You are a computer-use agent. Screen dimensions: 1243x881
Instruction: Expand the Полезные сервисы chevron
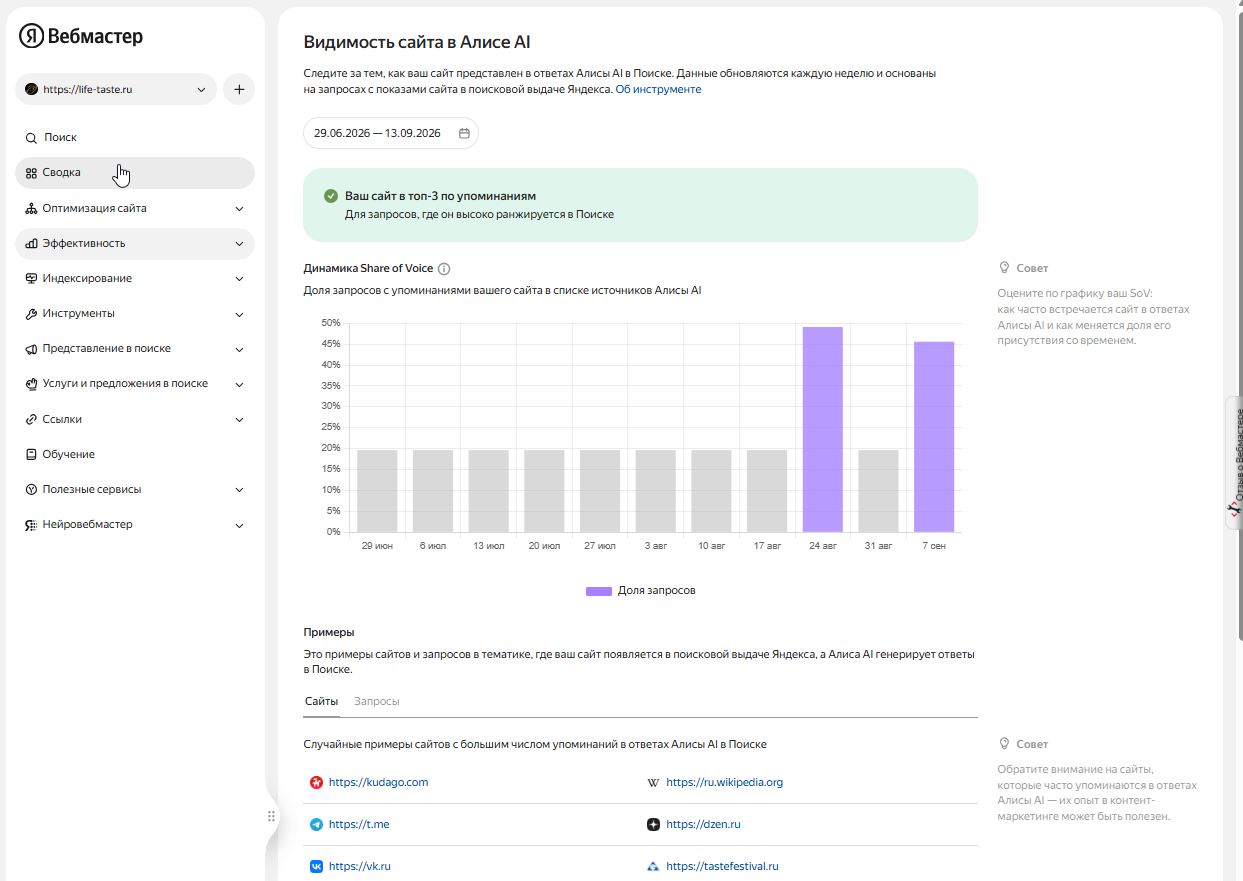tap(239, 490)
